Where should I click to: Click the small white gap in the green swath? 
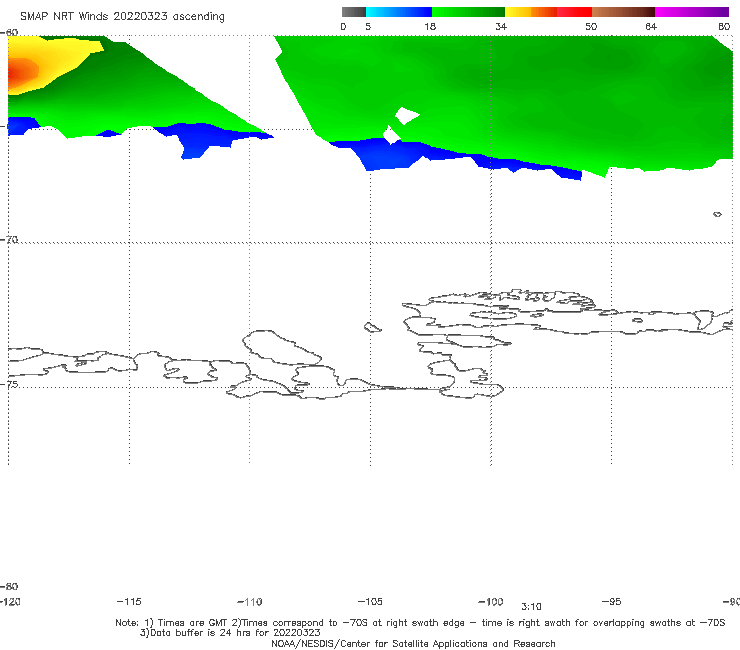(406, 115)
